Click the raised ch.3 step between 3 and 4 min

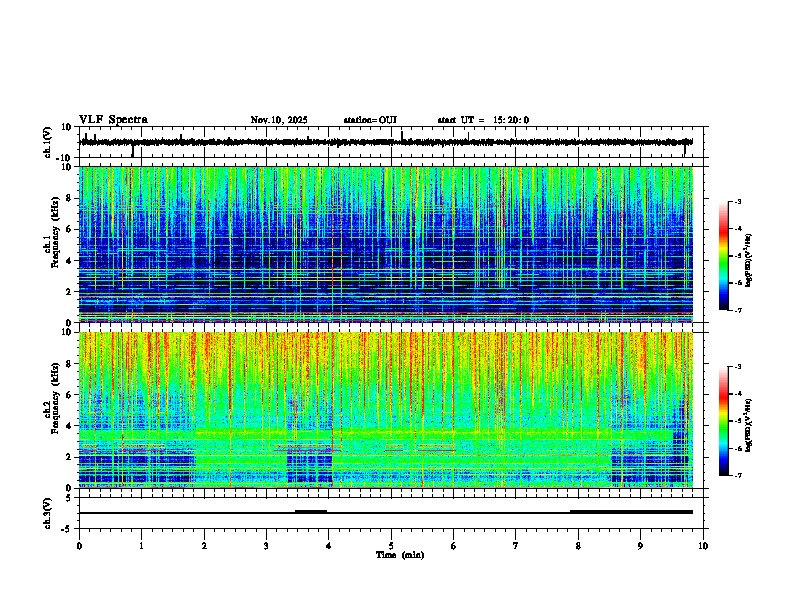coord(311,511)
